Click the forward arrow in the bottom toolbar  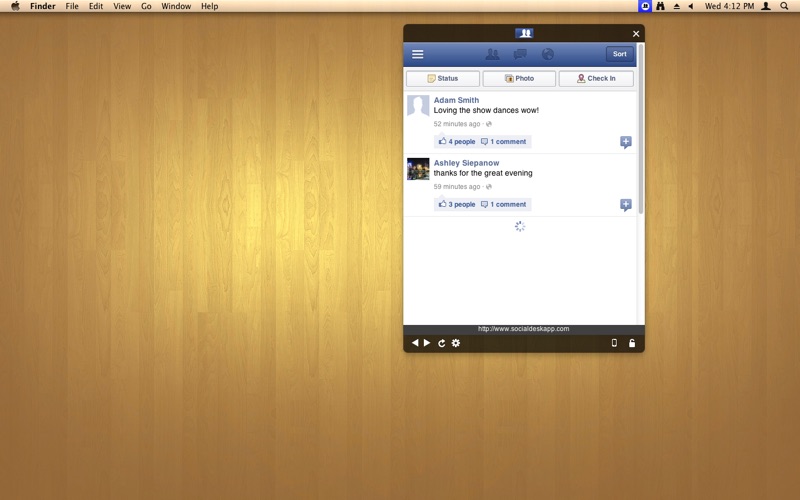[x=427, y=343]
